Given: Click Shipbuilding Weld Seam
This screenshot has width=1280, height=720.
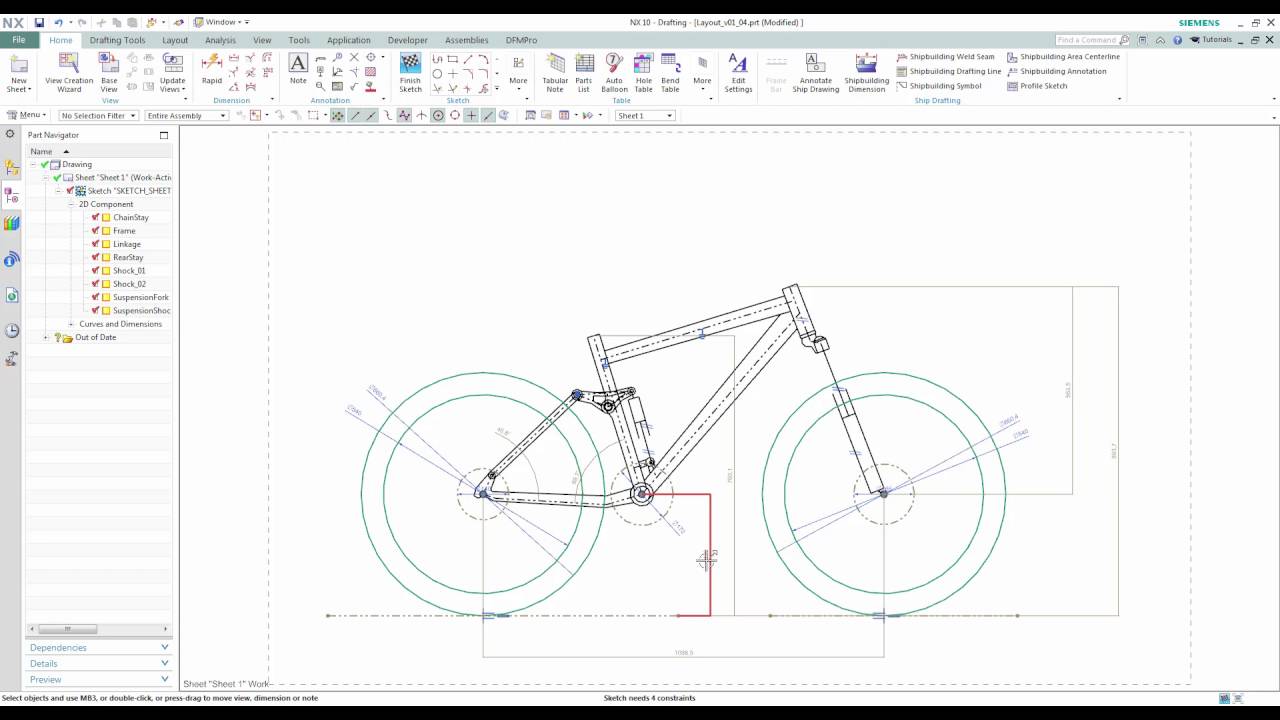Looking at the screenshot, I should coord(946,57).
